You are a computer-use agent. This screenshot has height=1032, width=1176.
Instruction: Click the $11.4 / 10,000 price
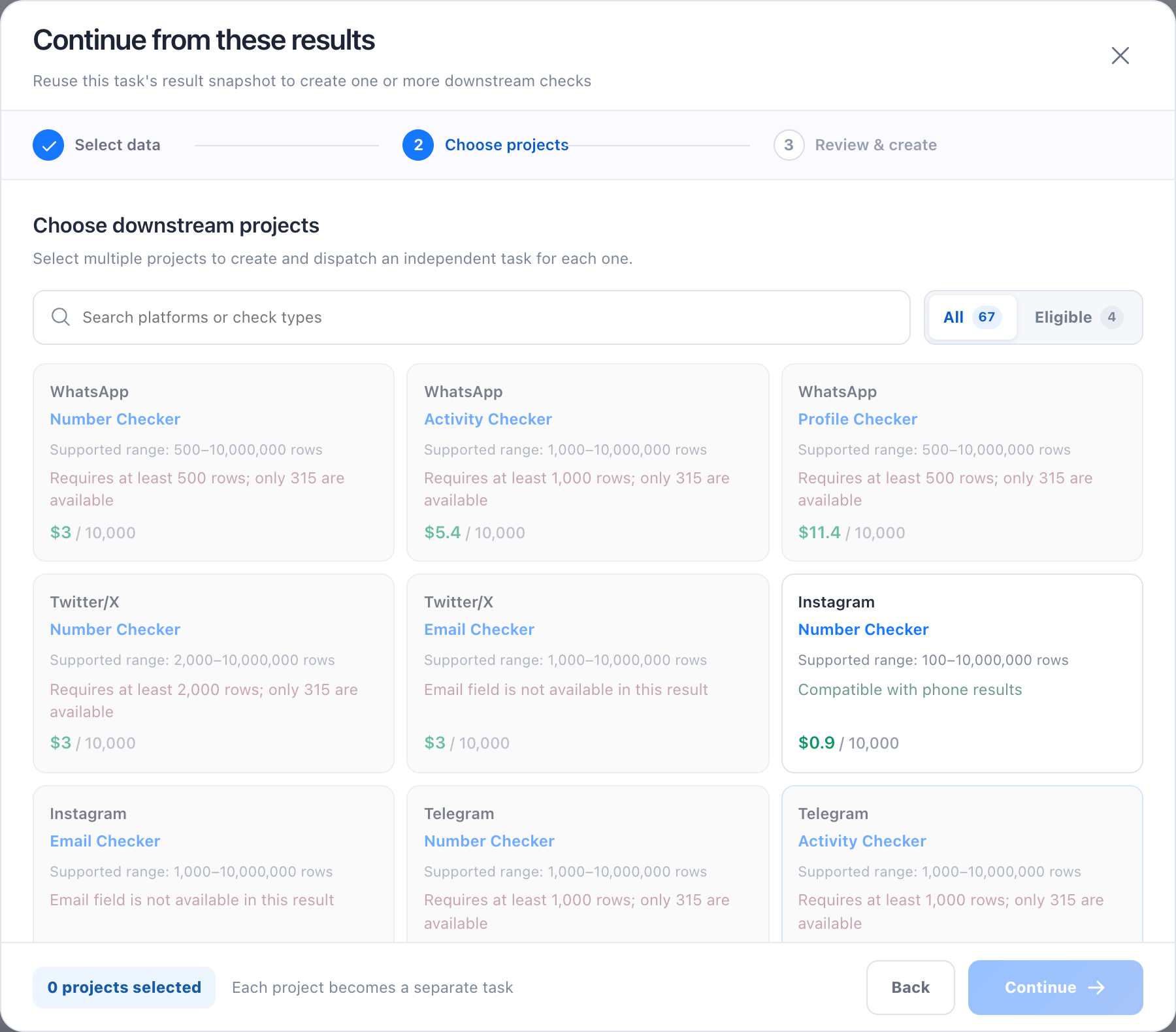851,532
